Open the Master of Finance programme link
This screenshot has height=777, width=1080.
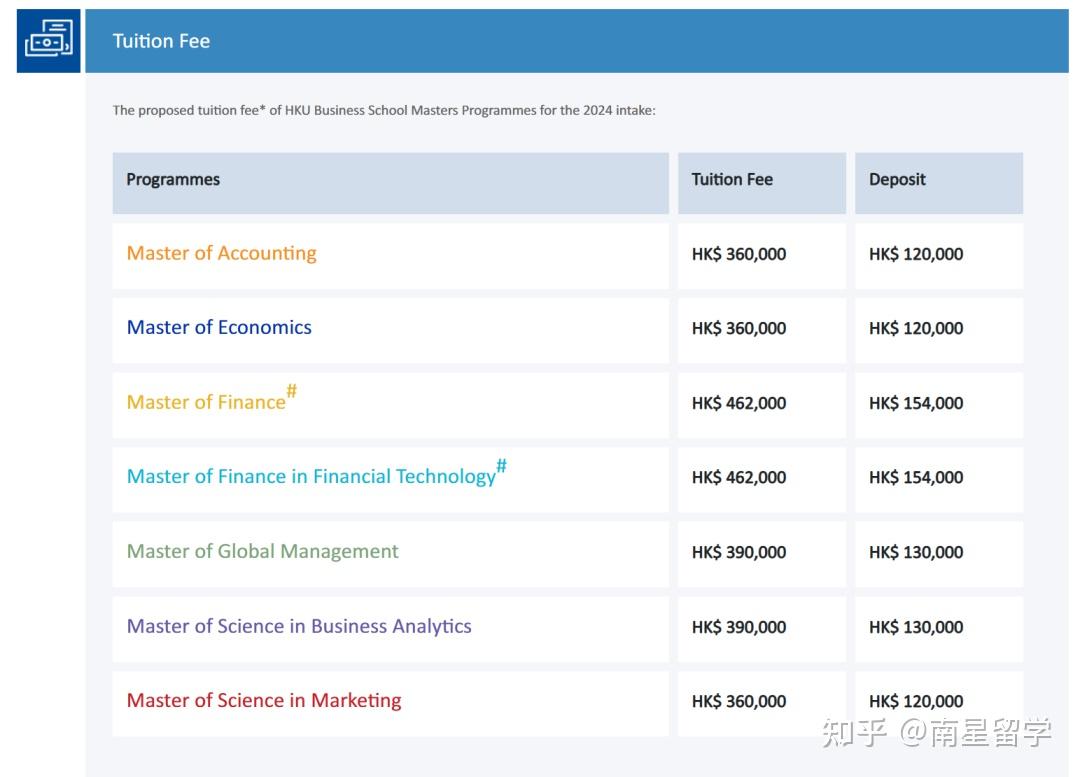206,402
